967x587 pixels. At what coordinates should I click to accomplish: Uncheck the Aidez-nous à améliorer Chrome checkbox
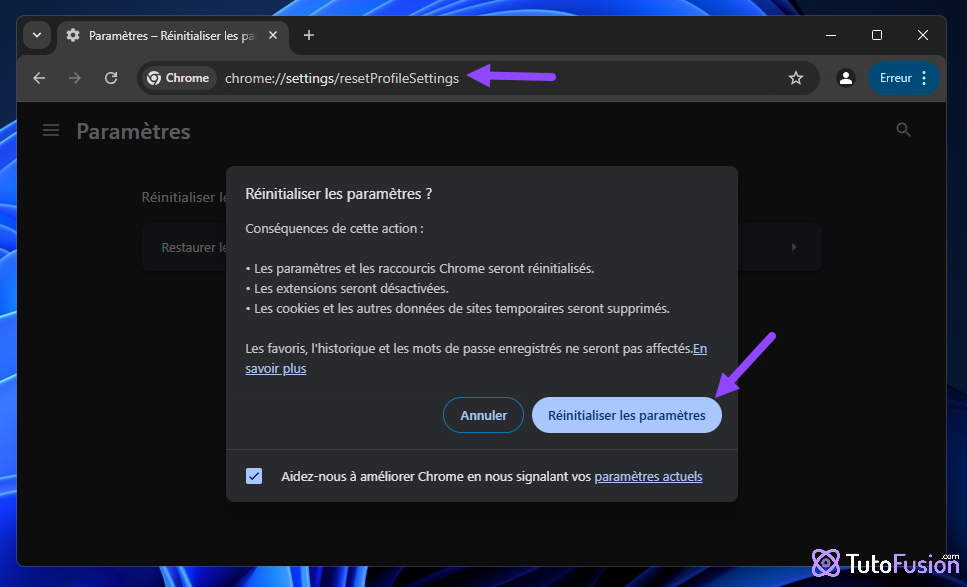pos(254,476)
